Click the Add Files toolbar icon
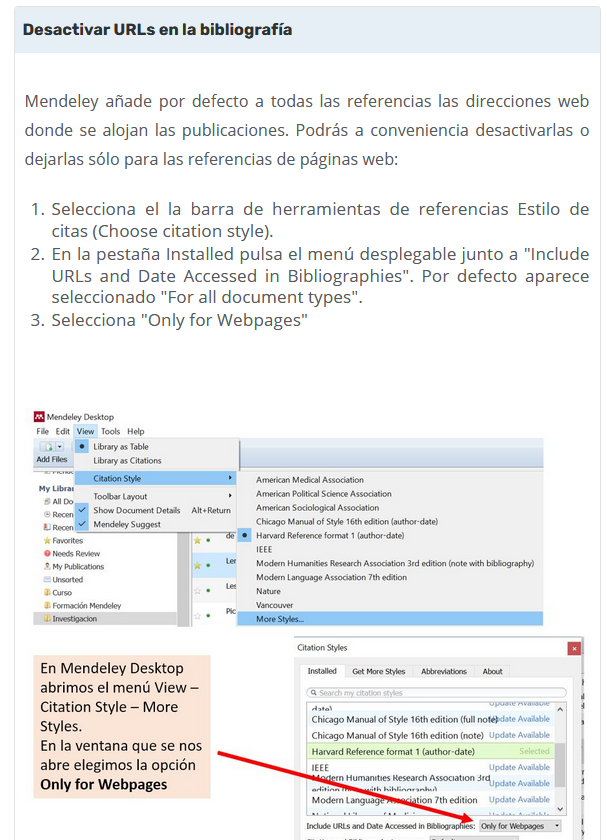This screenshot has height=840, width=607. pyautogui.click(x=50, y=447)
